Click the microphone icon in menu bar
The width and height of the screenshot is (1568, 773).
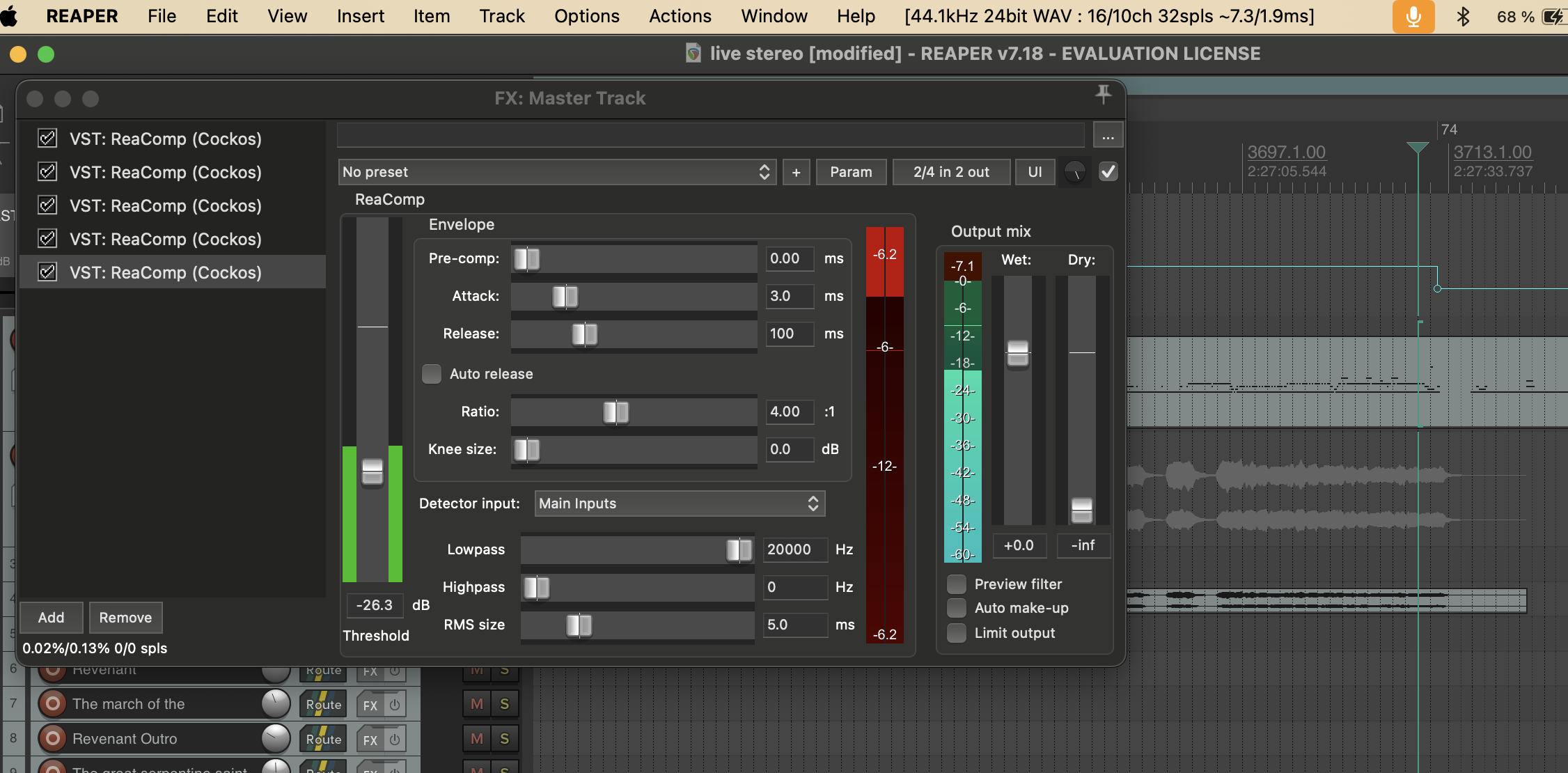pyautogui.click(x=1413, y=17)
